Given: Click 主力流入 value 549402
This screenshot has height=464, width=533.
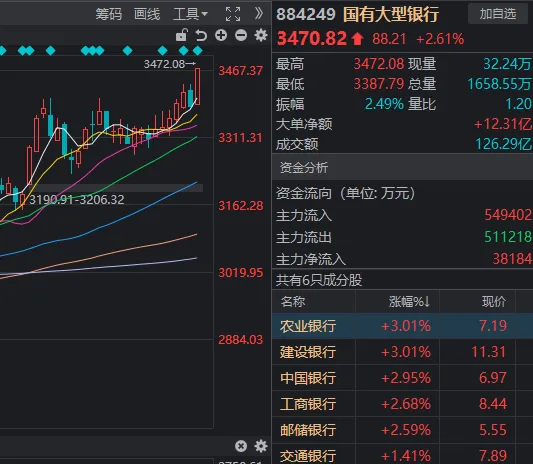Looking at the screenshot, I should (508, 215).
